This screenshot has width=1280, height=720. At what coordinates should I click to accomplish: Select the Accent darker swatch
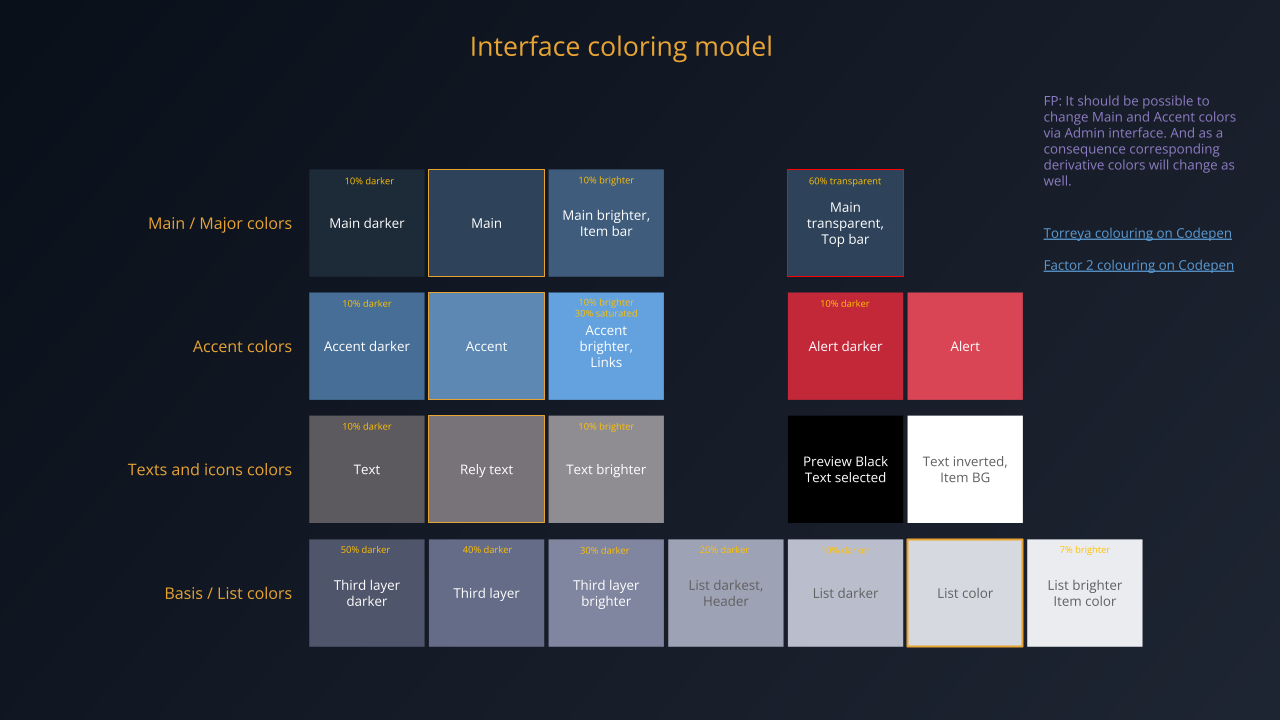click(x=366, y=345)
